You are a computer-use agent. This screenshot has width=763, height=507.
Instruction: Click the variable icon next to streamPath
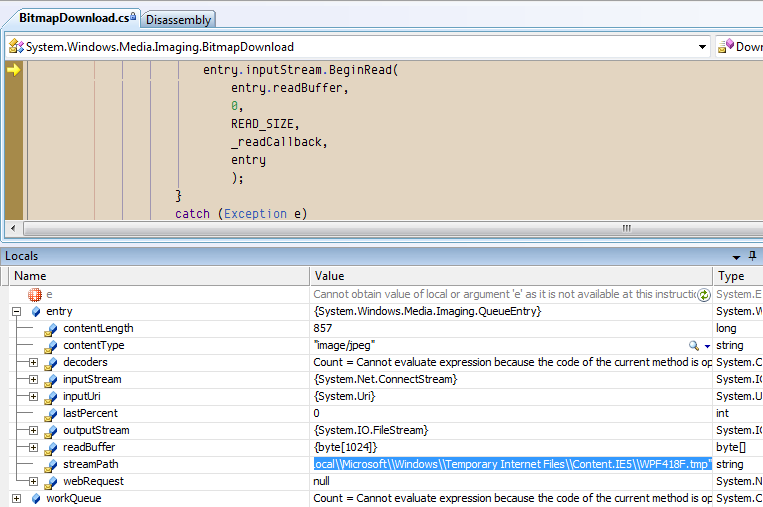pyautogui.click(x=51, y=464)
